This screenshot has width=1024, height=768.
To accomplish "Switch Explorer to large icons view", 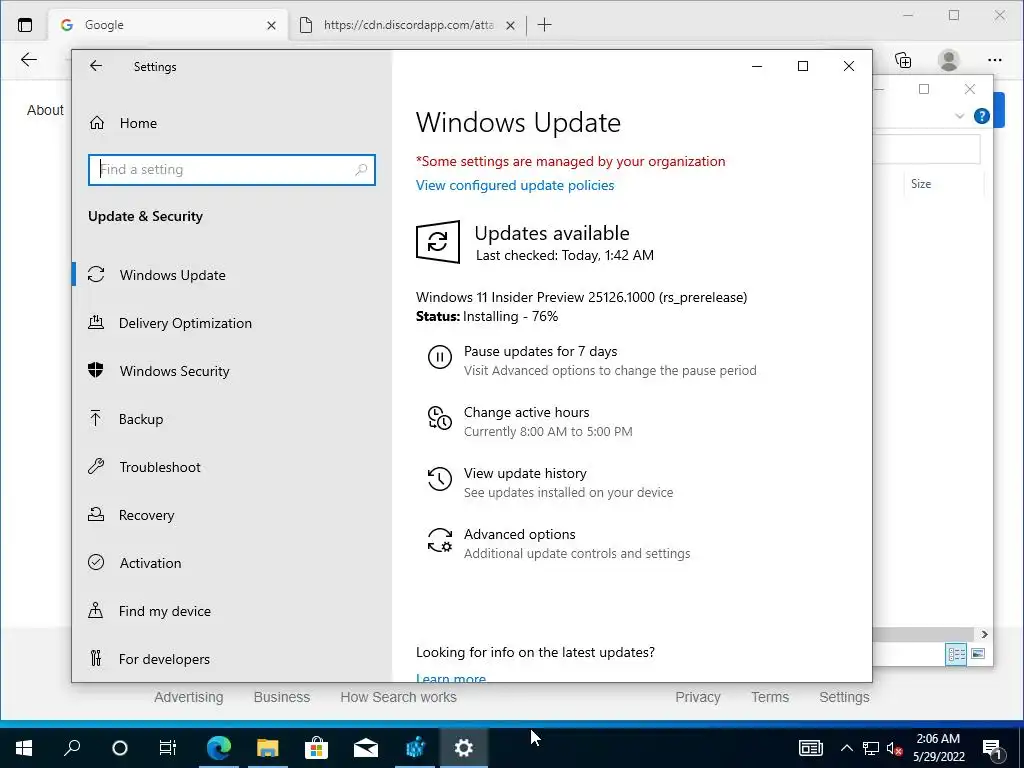I will 978,654.
